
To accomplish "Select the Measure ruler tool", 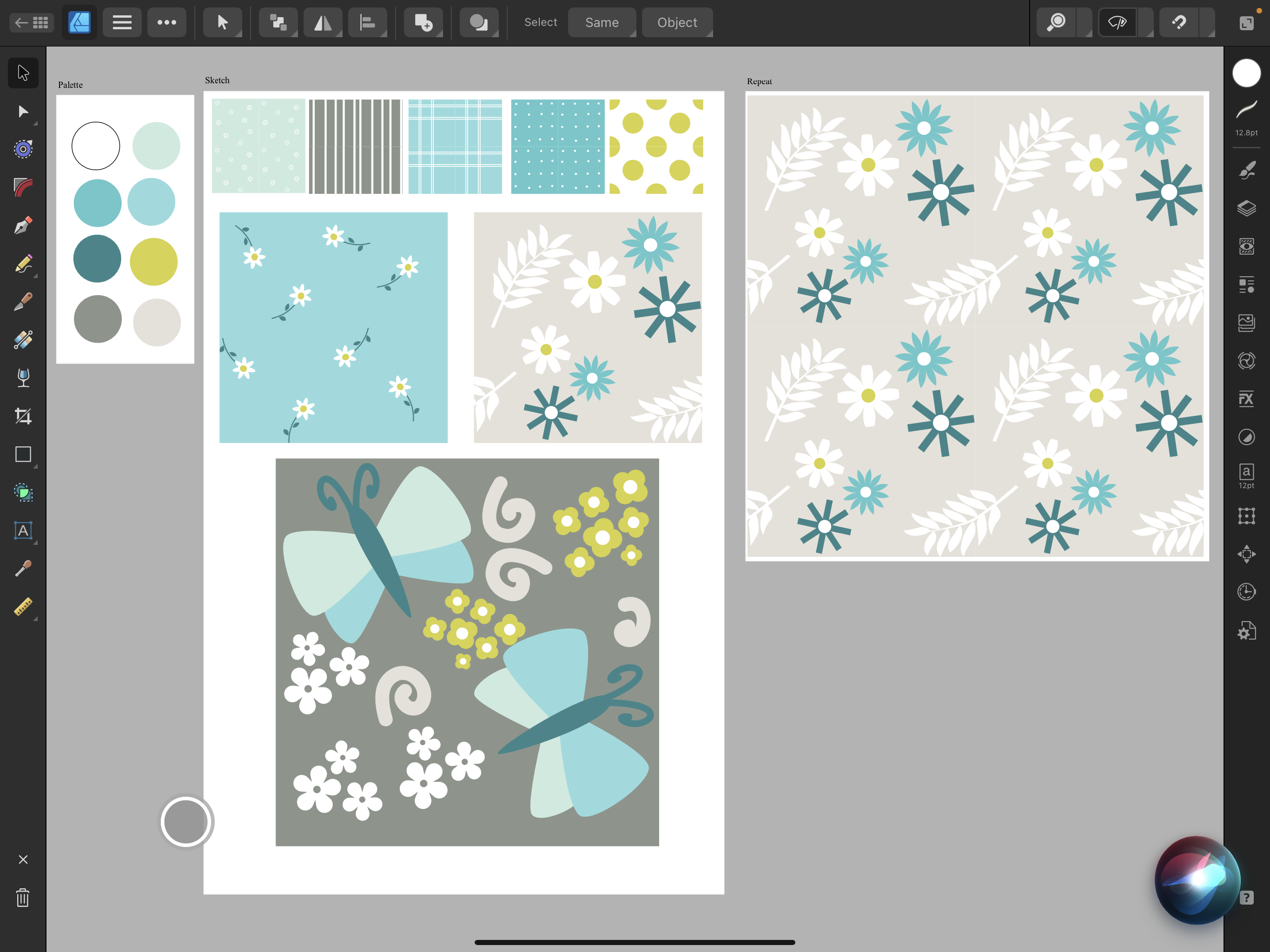I will [23, 607].
